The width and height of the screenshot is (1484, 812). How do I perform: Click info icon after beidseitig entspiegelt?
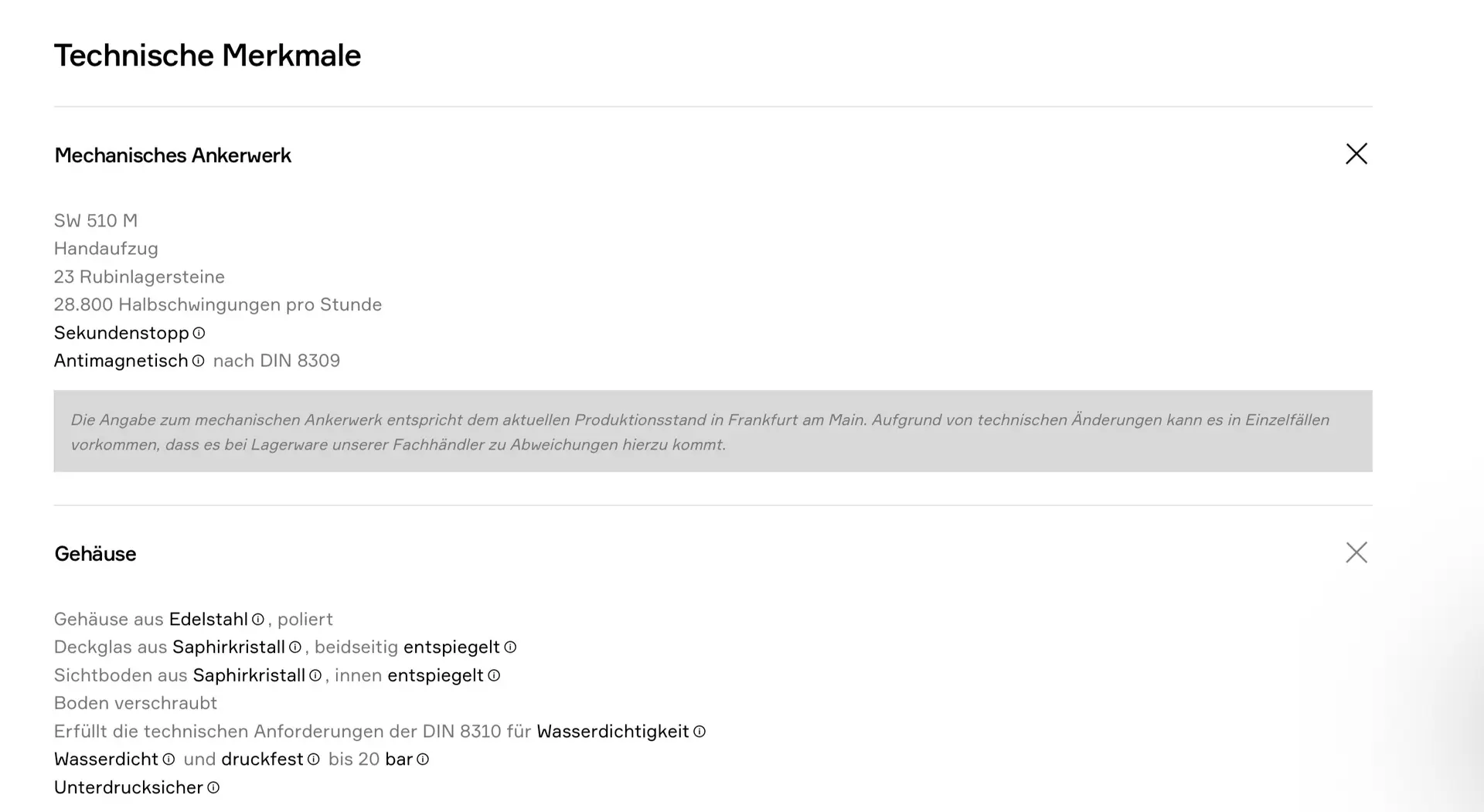510,647
